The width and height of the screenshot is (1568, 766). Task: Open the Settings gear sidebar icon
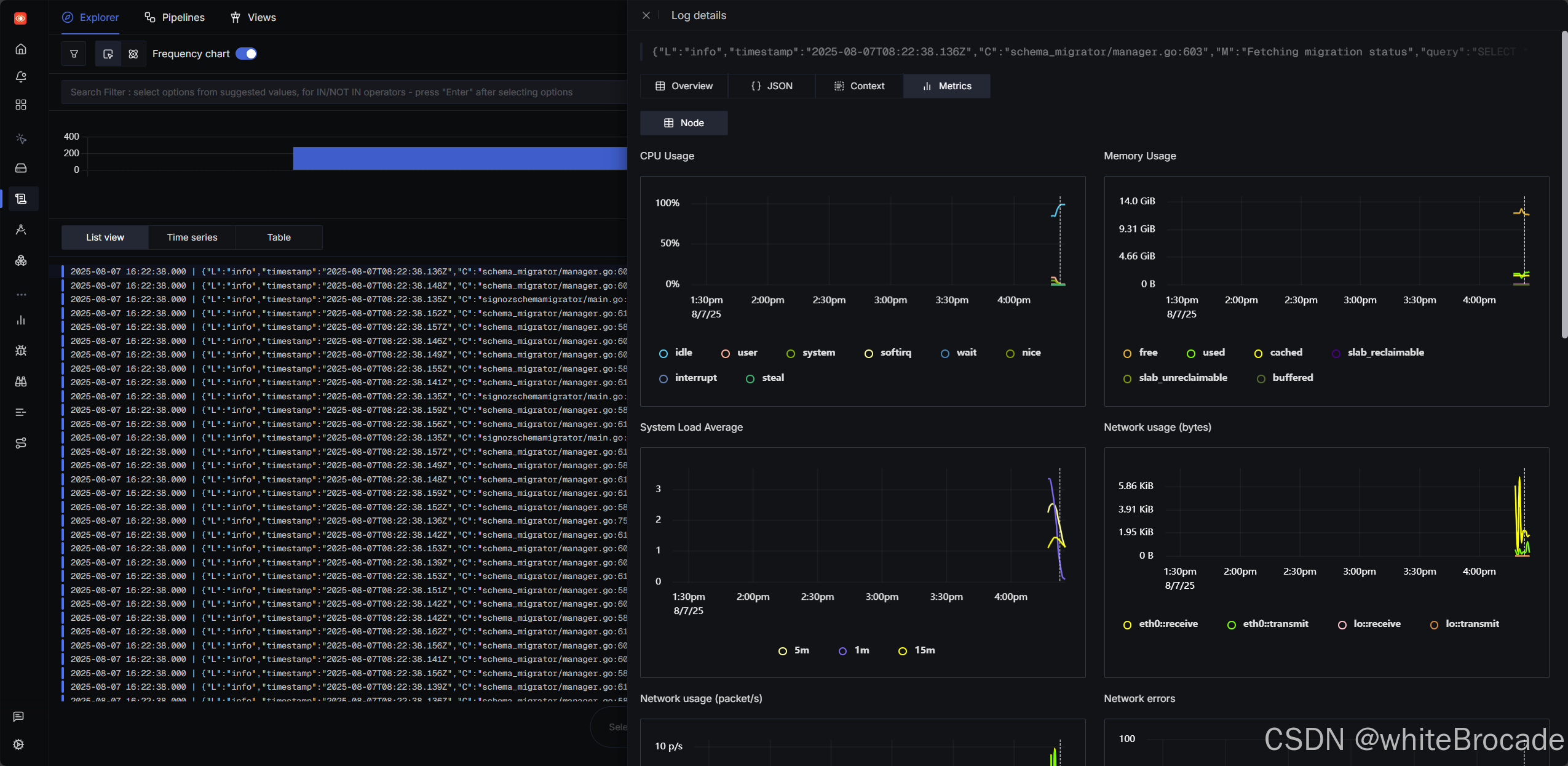click(x=18, y=744)
